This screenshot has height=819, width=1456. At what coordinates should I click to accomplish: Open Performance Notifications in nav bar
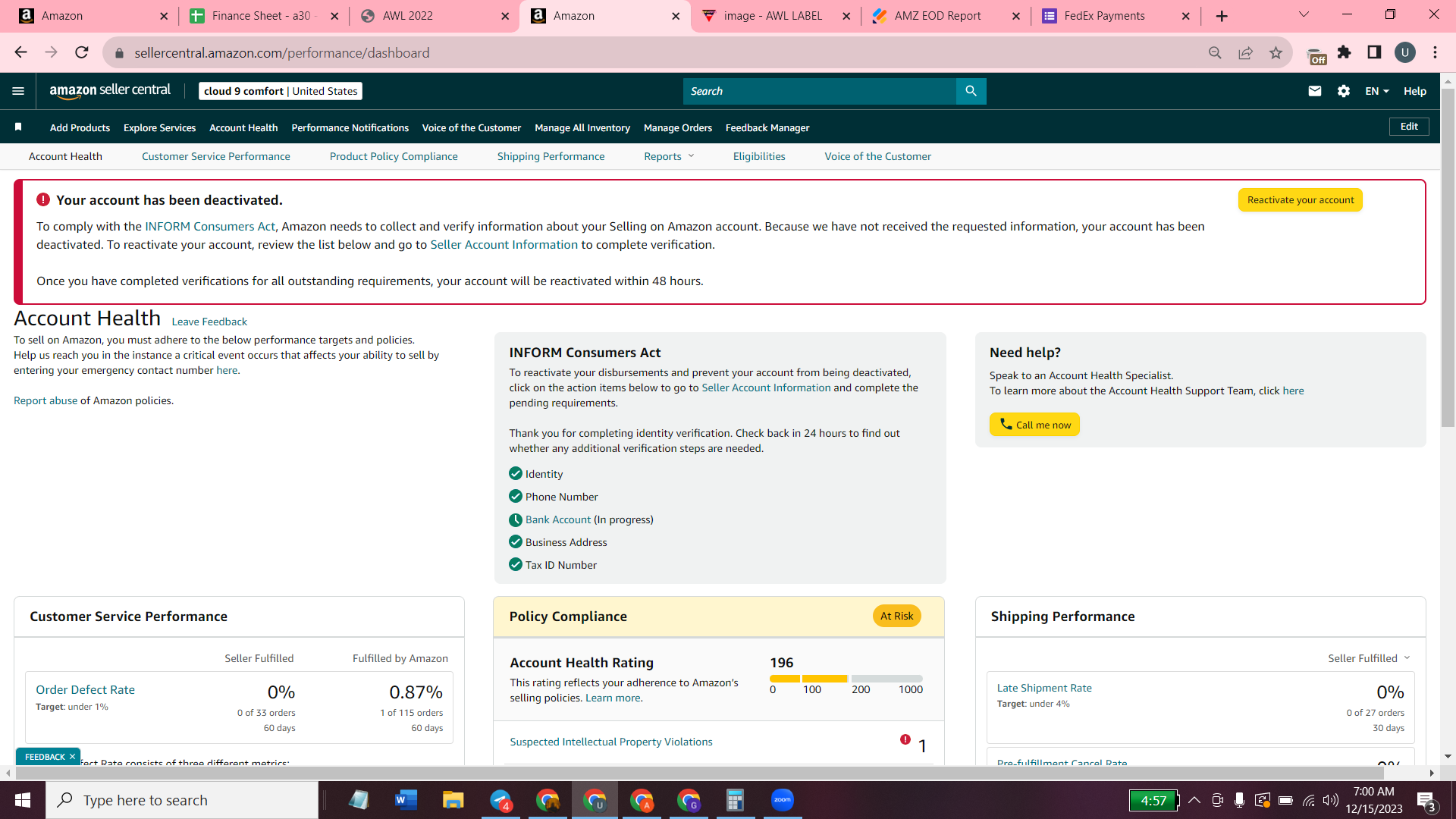pyautogui.click(x=350, y=127)
